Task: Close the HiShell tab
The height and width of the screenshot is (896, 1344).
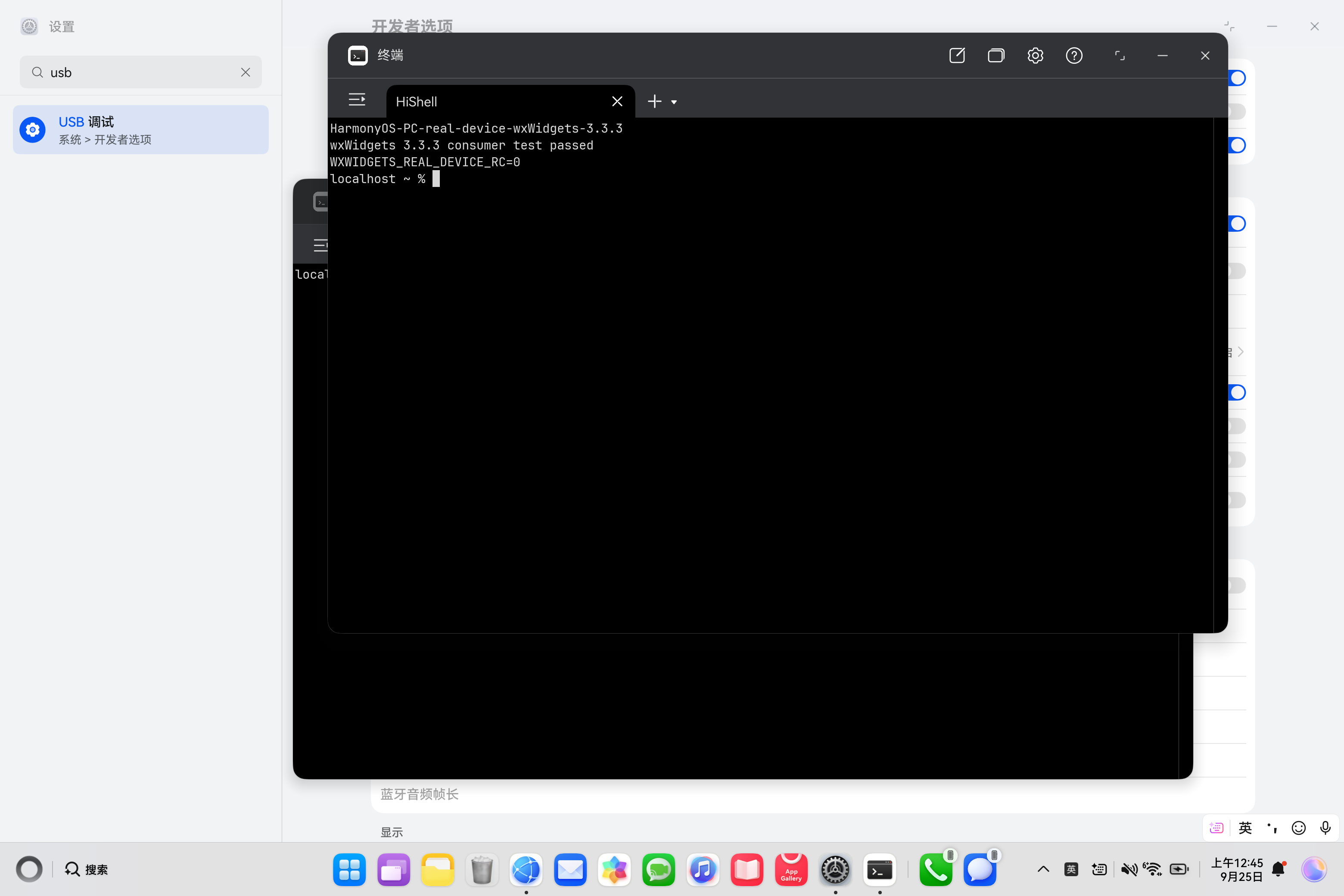Action: pyautogui.click(x=617, y=102)
